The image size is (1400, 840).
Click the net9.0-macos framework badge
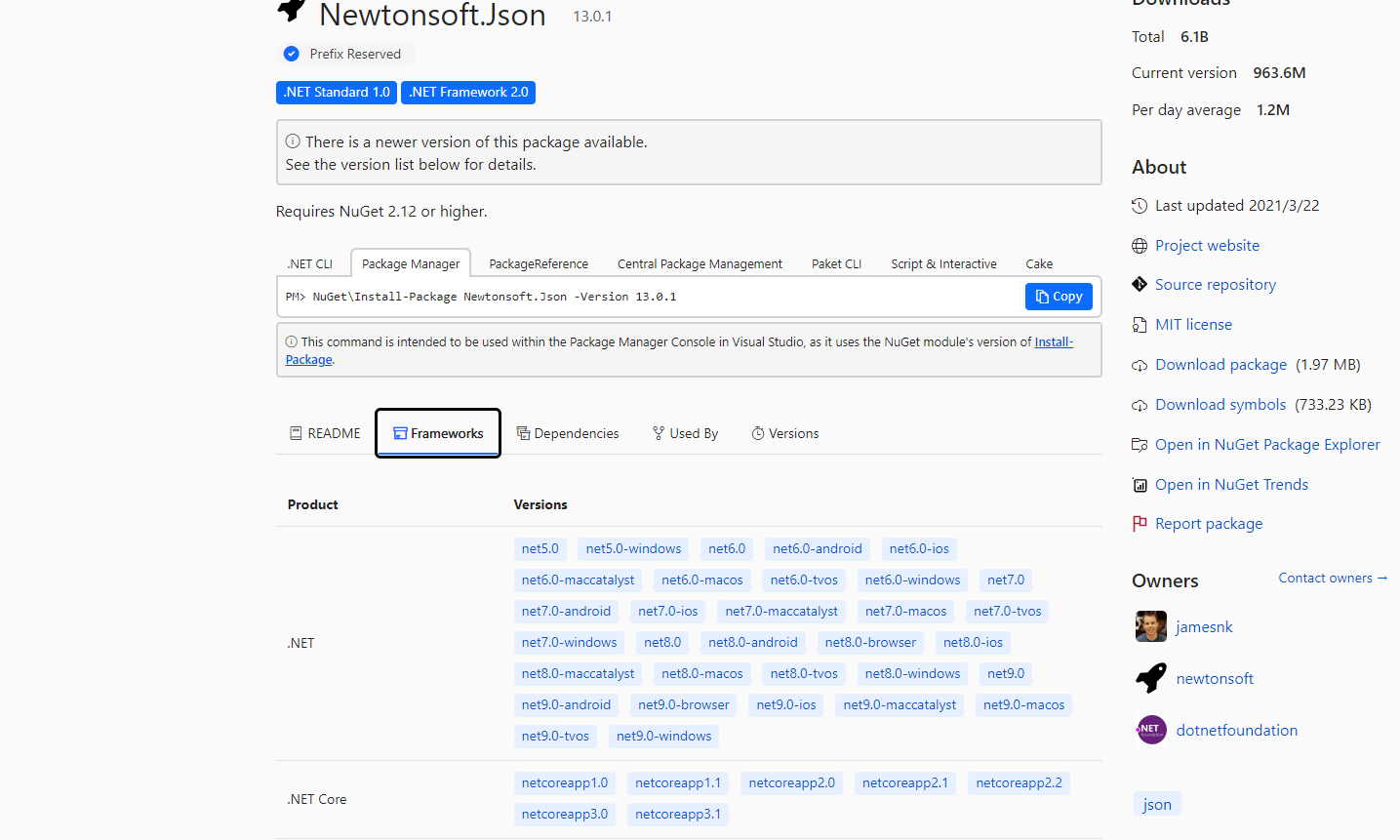tap(1023, 705)
